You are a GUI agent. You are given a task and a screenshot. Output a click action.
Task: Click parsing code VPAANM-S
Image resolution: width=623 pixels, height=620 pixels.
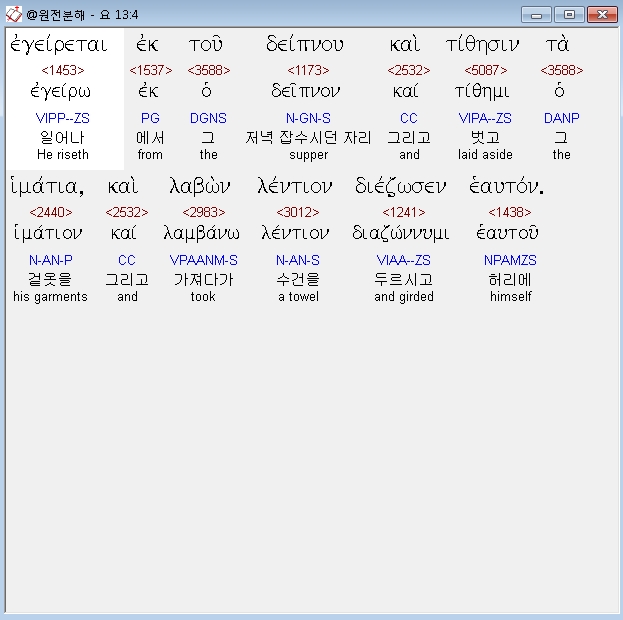(203, 260)
